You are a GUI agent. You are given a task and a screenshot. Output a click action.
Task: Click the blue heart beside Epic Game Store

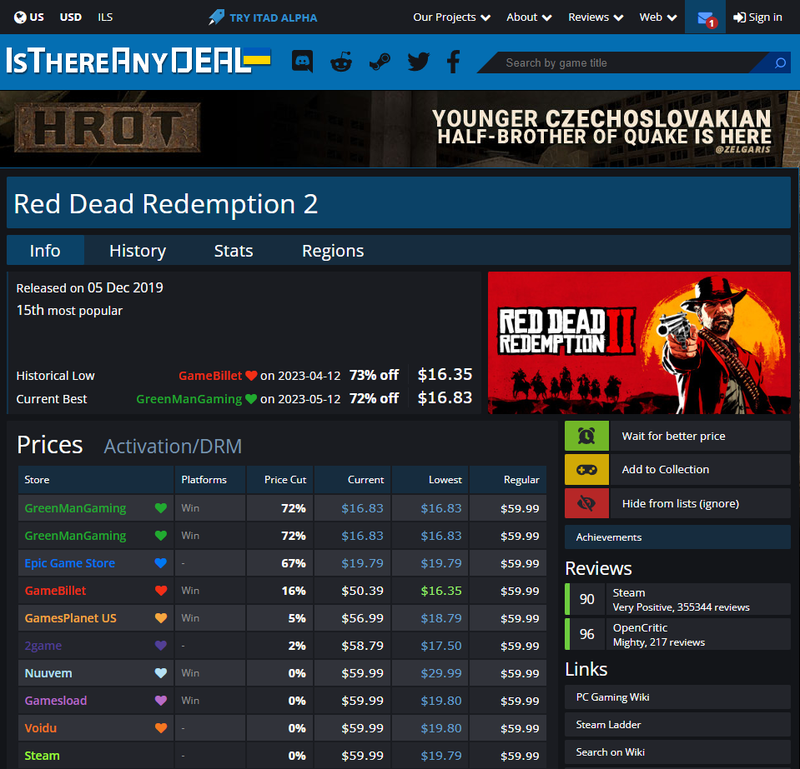[161, 563]
